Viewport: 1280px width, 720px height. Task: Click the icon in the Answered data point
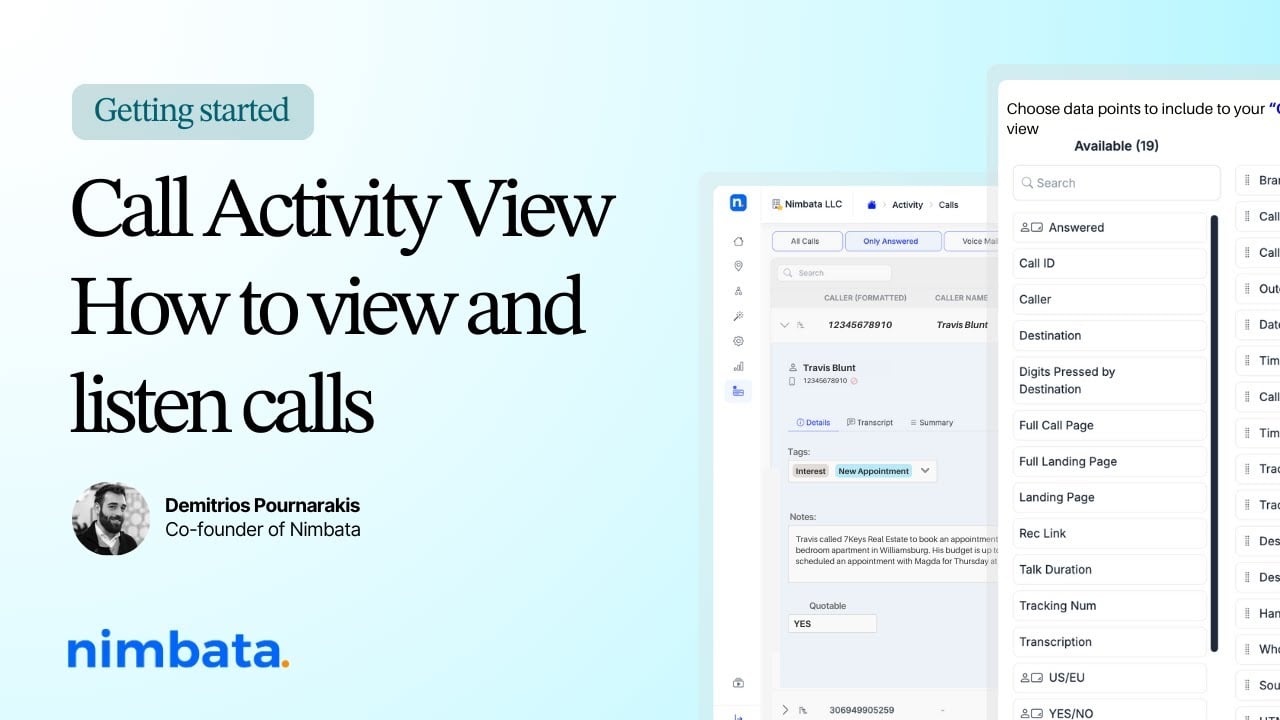(1031, 227)
